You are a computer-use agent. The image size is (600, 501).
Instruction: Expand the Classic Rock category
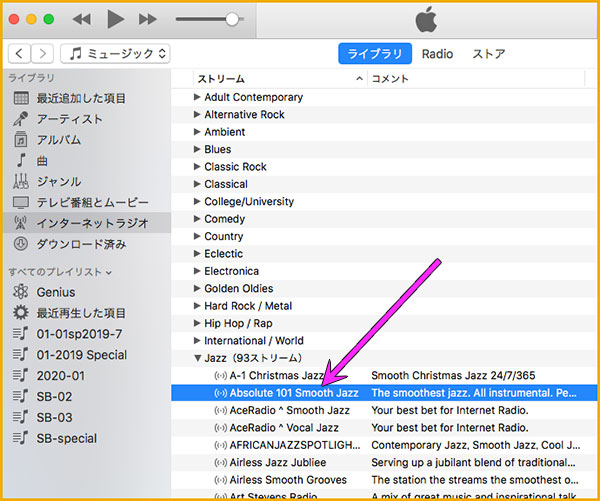tap(197, 166)
